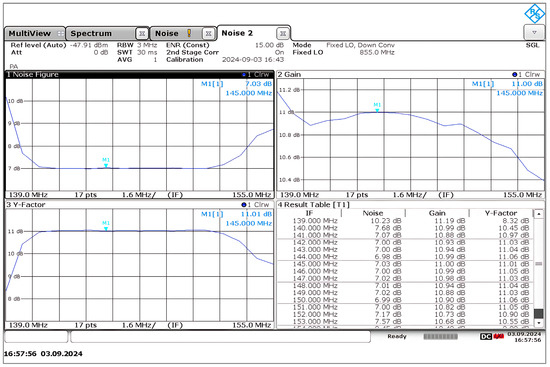Close the Noise tab via its X icon
This screenshot has width=550, height=367.
pos(209,34)
